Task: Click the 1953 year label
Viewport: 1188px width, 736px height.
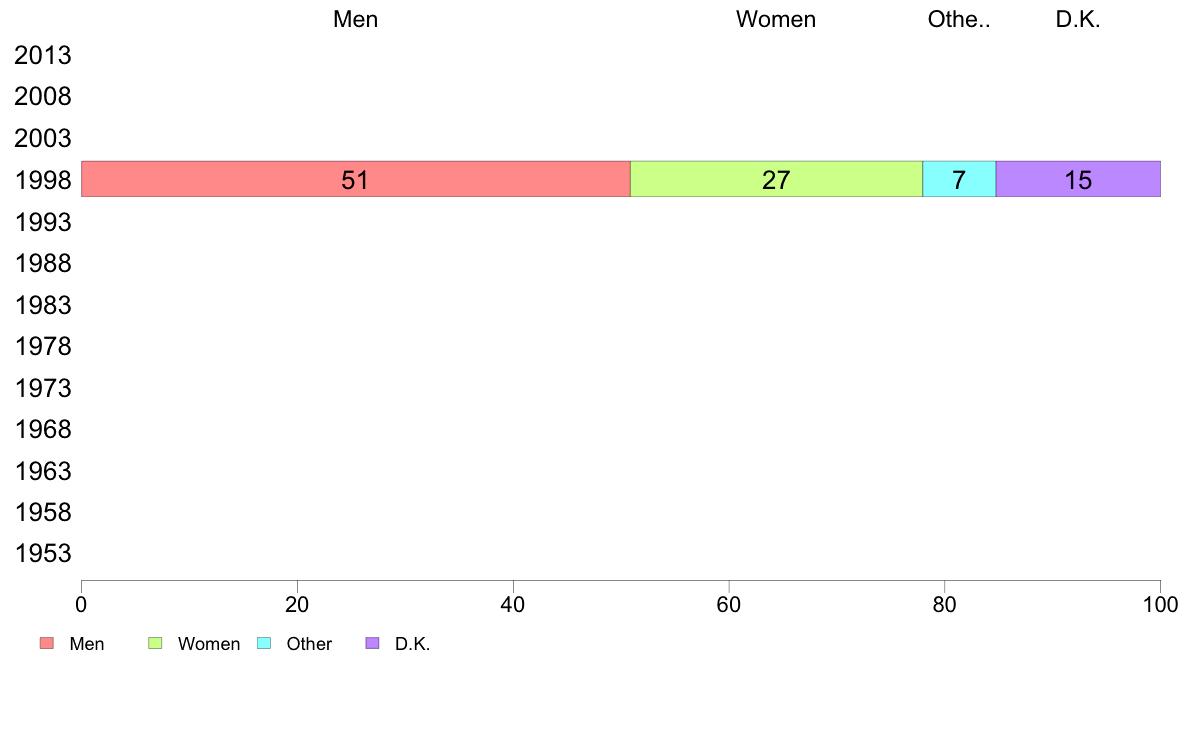Action: point(43,554)
